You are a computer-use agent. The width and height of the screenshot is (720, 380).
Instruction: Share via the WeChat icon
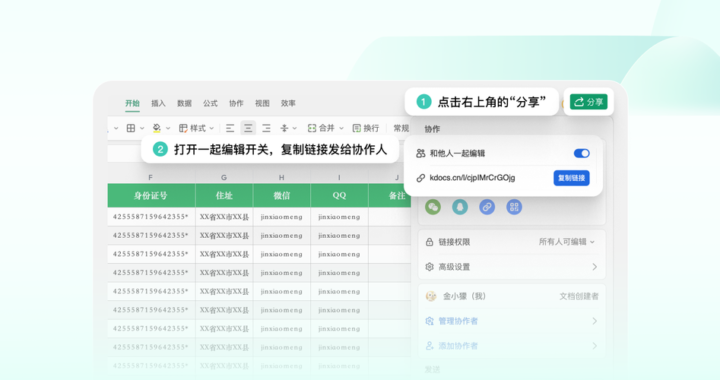433,207
